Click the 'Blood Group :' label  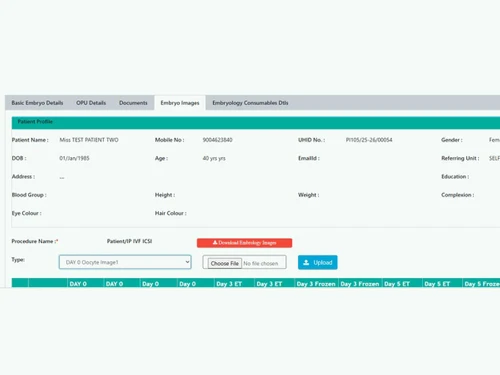[x=29, y=195]
